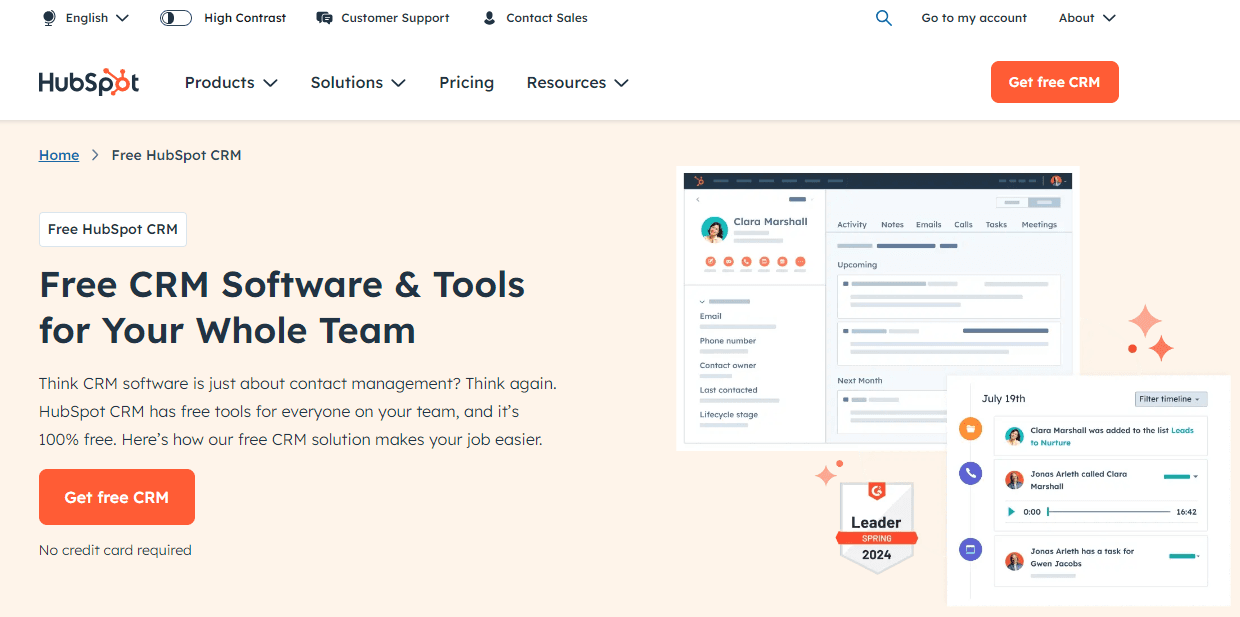Screen dimensions: 1240x617
Task: Toggle the High Contrast switch
Action: point(175,17)
